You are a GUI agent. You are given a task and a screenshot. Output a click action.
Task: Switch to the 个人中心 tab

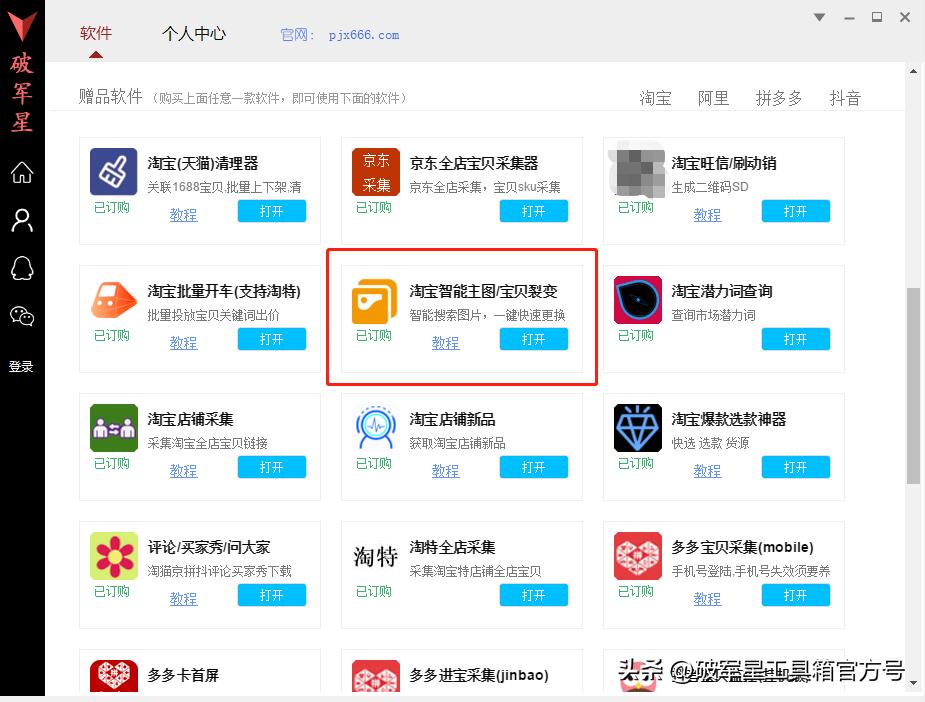(195, 33)
